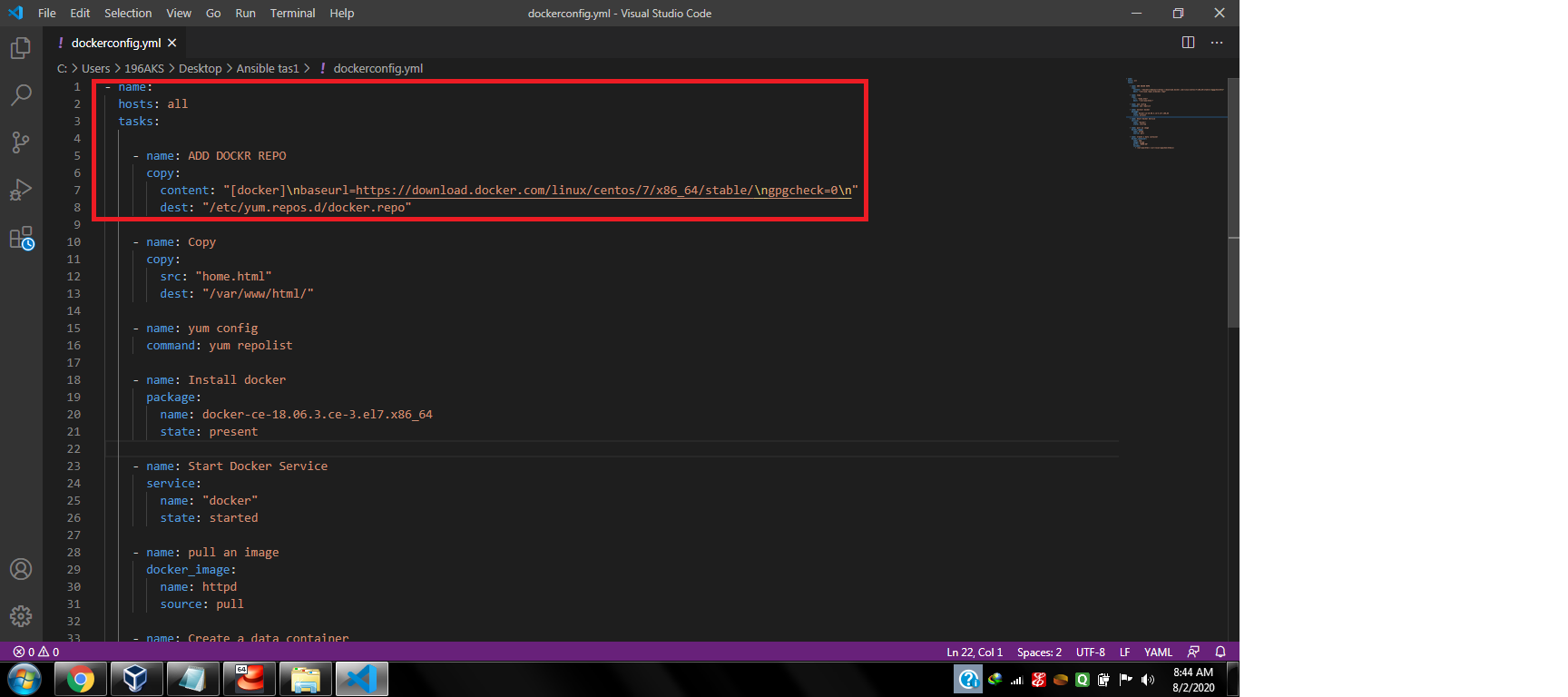Expand the Desktop breadcrumb
1568x697 pixels.
200,68
